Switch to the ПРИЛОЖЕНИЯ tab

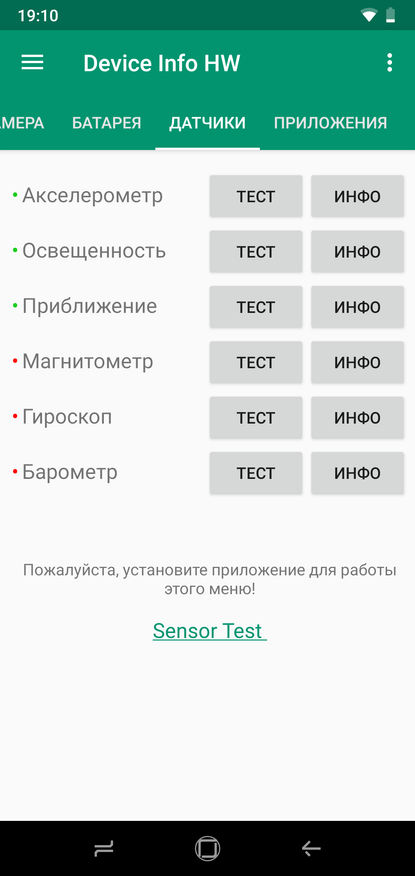[331, 123]
